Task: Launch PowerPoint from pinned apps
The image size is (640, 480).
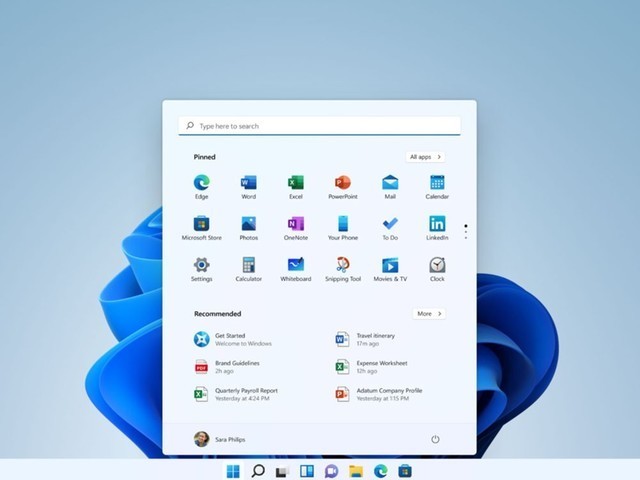Action: click(343, 187)
